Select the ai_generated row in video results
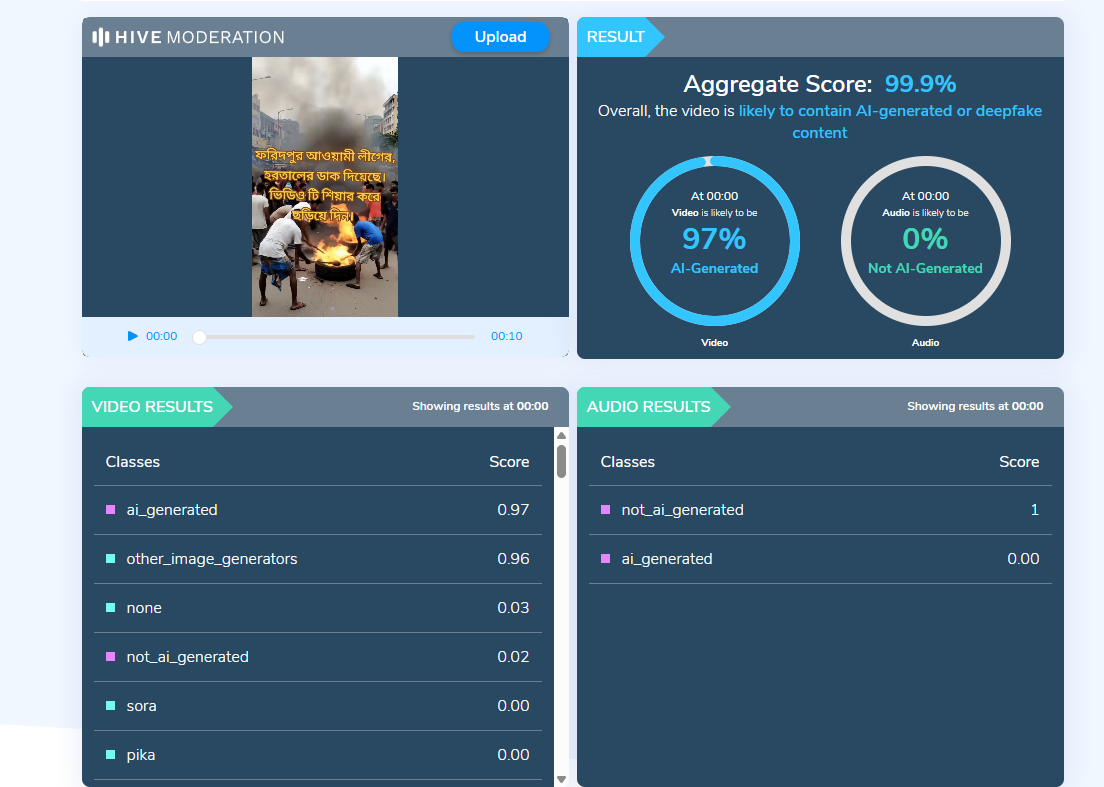Viewport: 1104px width, 787px height. (318, 510)
